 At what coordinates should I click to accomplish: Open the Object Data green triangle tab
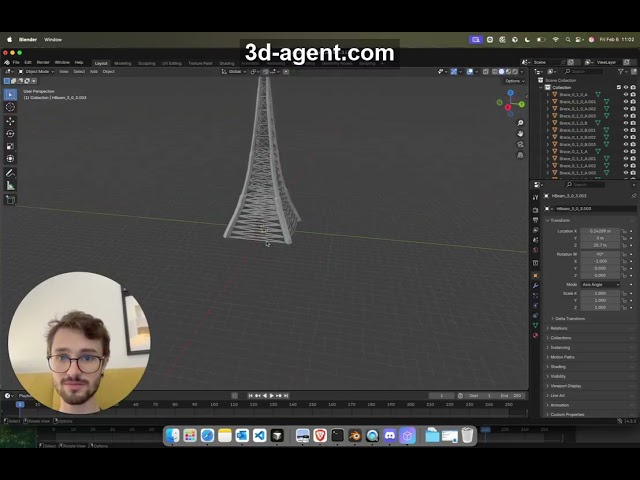pyautogui.click(x=536, y=325)
